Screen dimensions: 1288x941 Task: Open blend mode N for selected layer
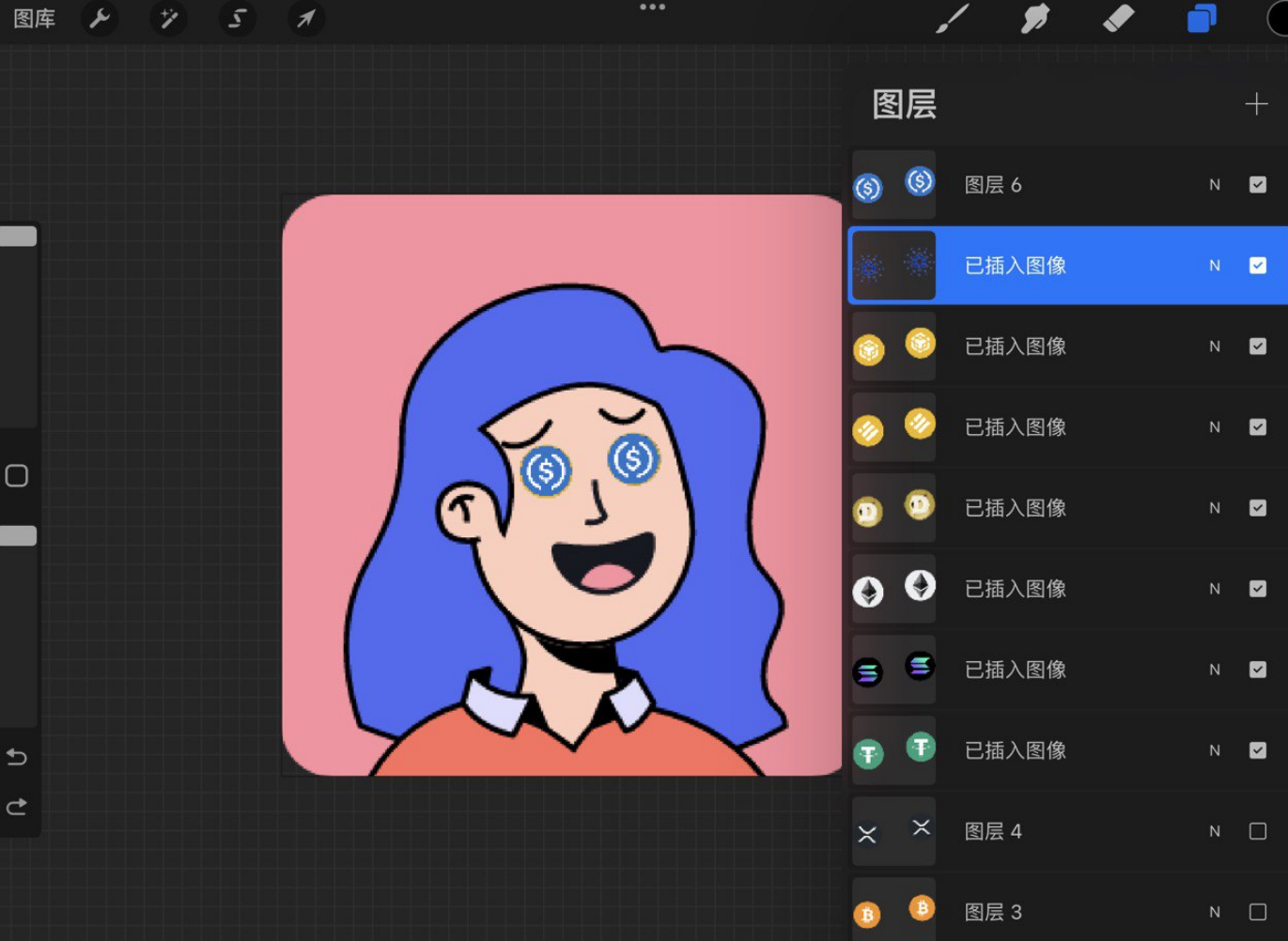point(1215,266)
